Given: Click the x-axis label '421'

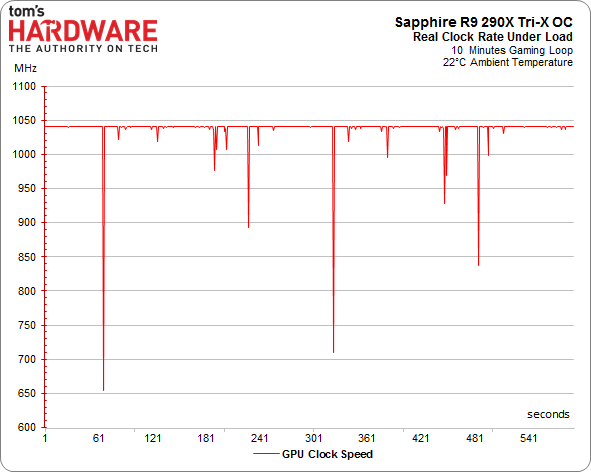Looking at the screenshot, I should (421, 438).
